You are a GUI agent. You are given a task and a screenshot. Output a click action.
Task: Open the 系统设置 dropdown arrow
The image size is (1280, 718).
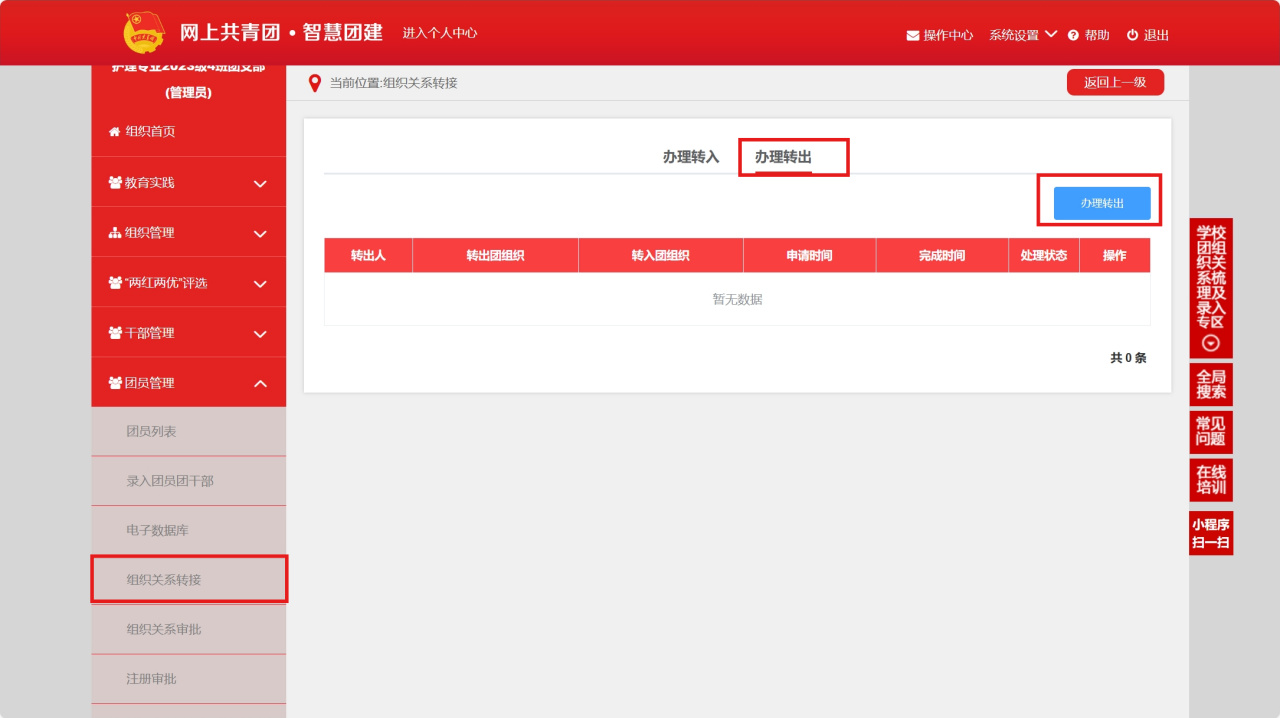point(1051,34)
